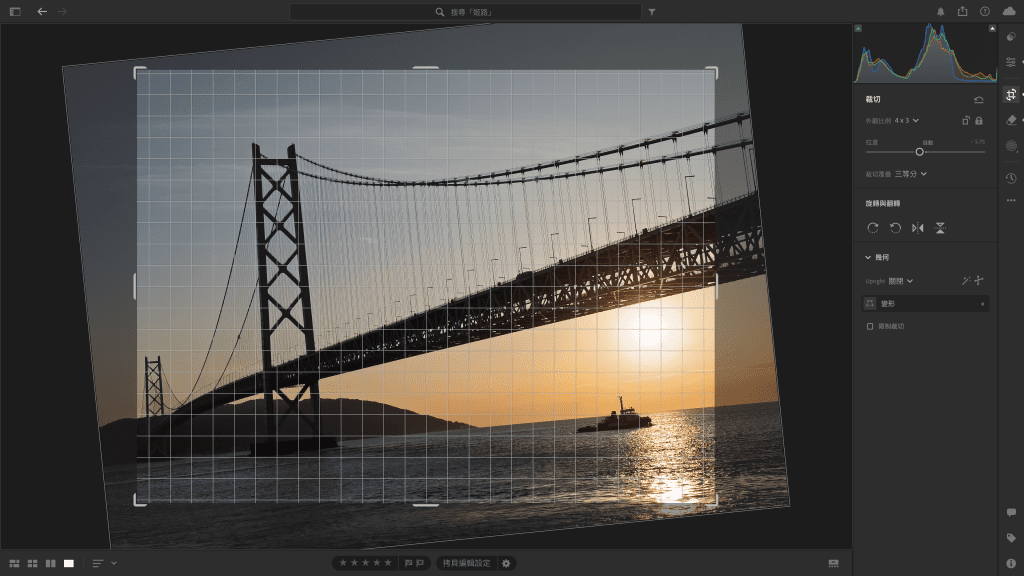The width and height of the screenshot is (1024, 576).
Task: Toggle portrait crop orientation icon
Action: click(965, 120)
